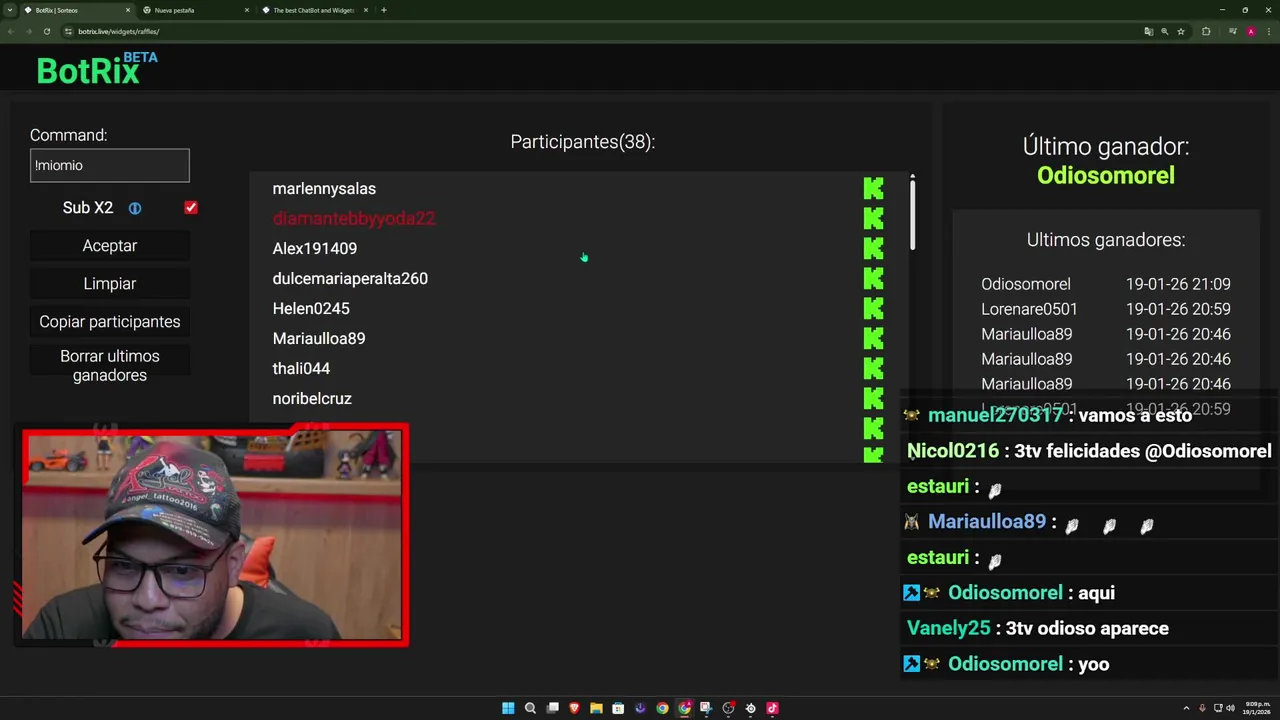
Task: Select participant dulcemariaperalta260
Action: (350, 279)
